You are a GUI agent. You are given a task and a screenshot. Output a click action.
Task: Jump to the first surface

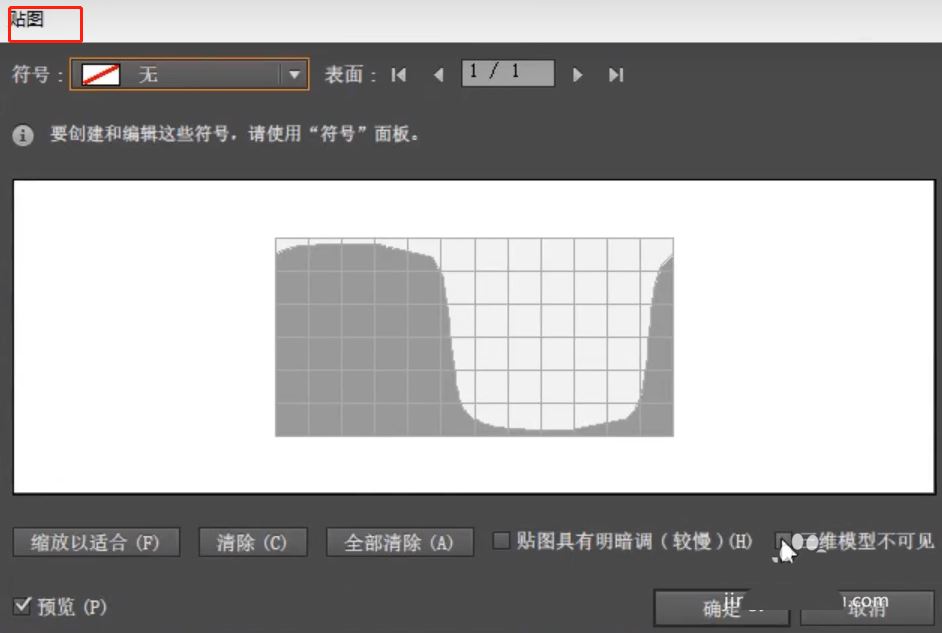pos(398,74)
